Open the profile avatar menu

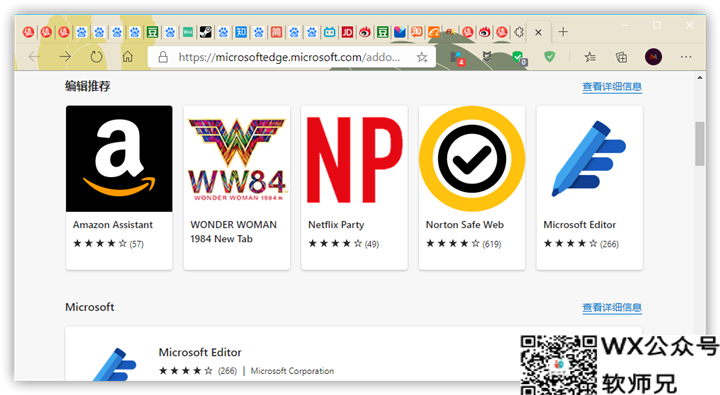tap(653, 57)
